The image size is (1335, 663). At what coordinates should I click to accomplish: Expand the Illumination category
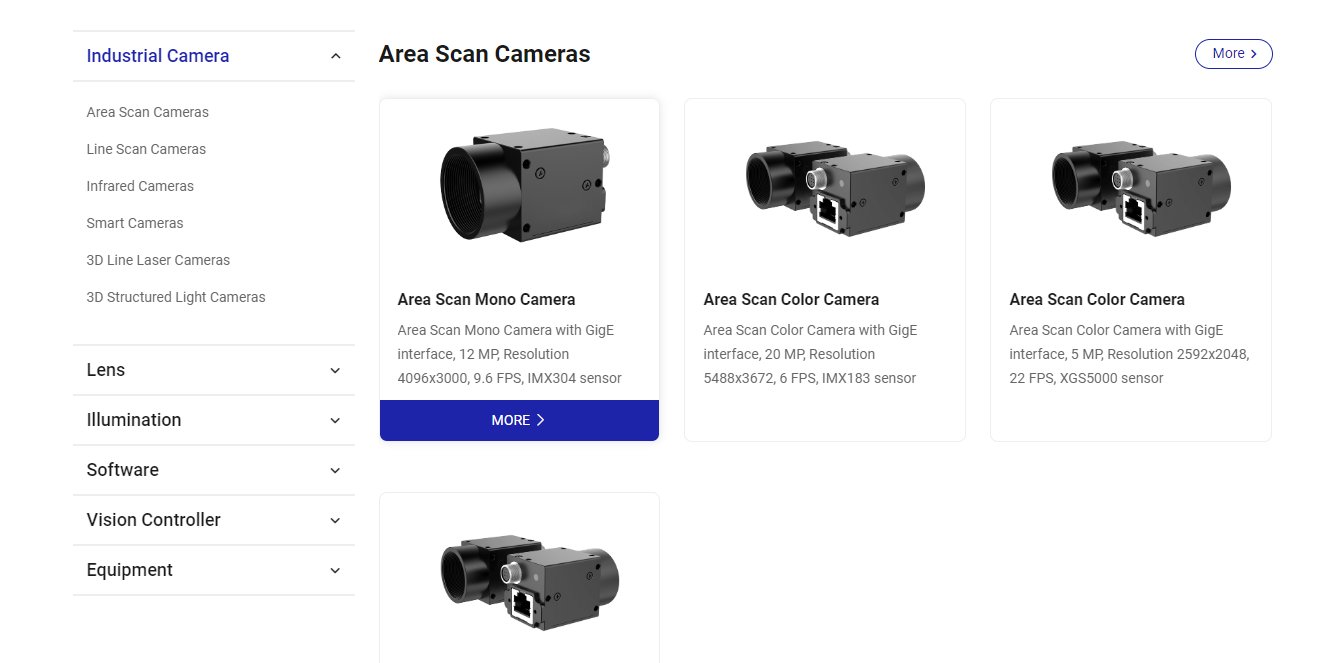214,420
